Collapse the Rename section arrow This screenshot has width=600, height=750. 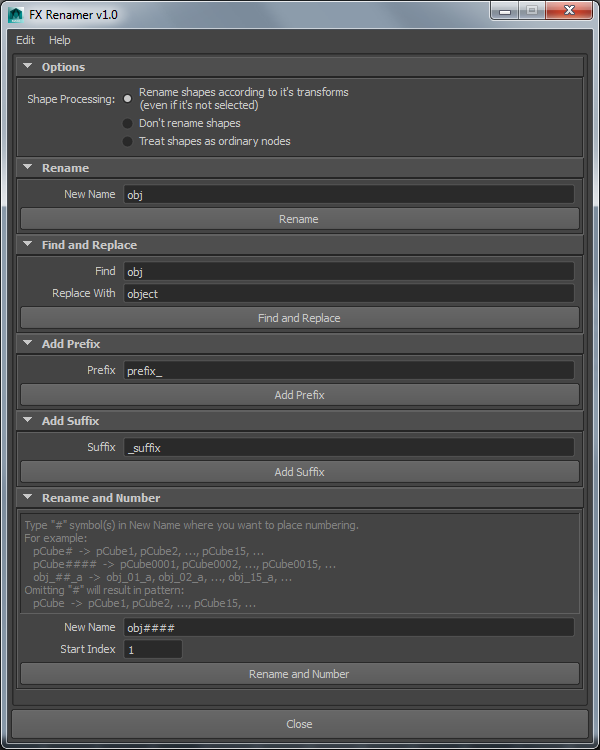pos(28,168)
